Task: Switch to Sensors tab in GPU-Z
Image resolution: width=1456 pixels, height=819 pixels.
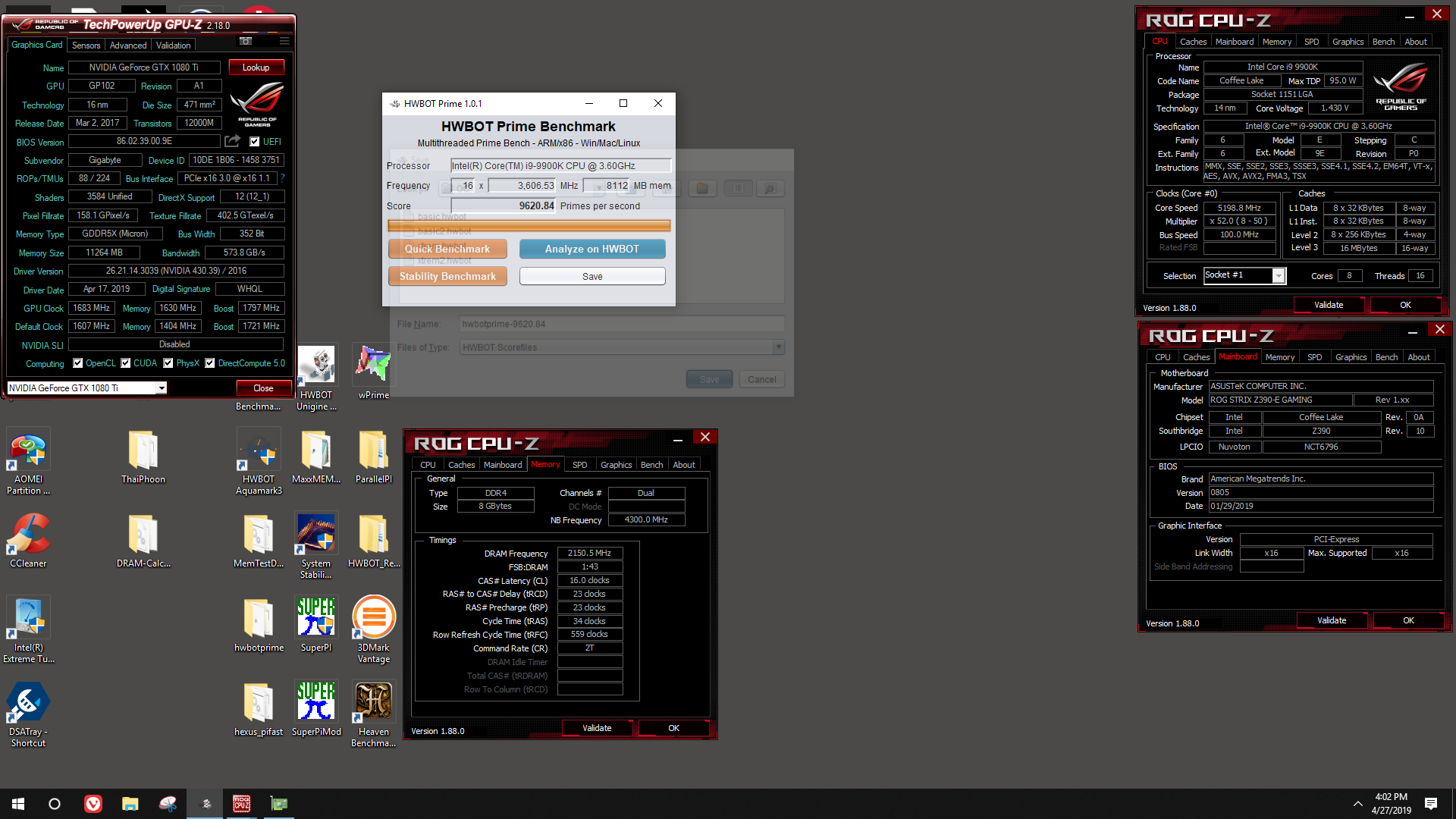Action: (86, 45)
